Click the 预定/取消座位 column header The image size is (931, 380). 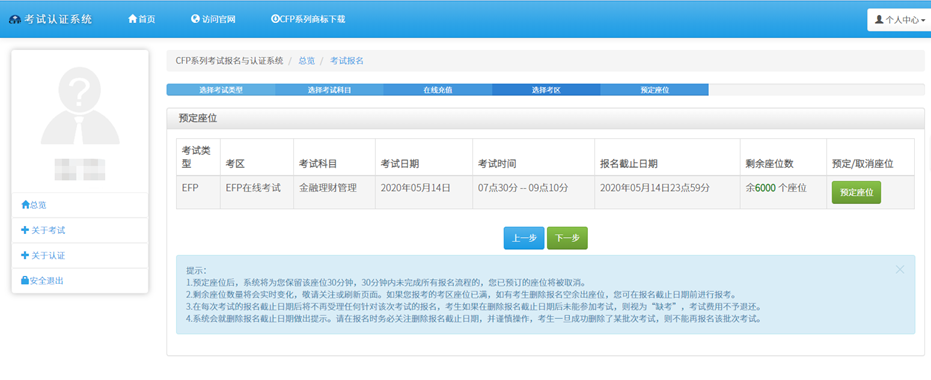[x=870, y=157]
